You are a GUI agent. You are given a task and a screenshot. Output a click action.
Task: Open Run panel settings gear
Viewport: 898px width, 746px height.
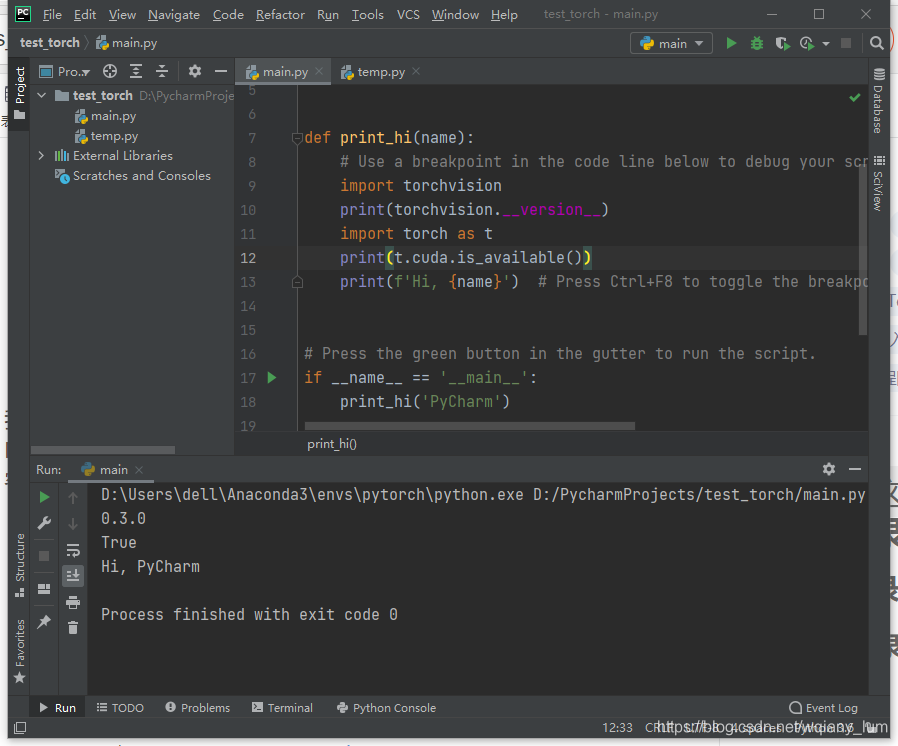click(829, 468)
